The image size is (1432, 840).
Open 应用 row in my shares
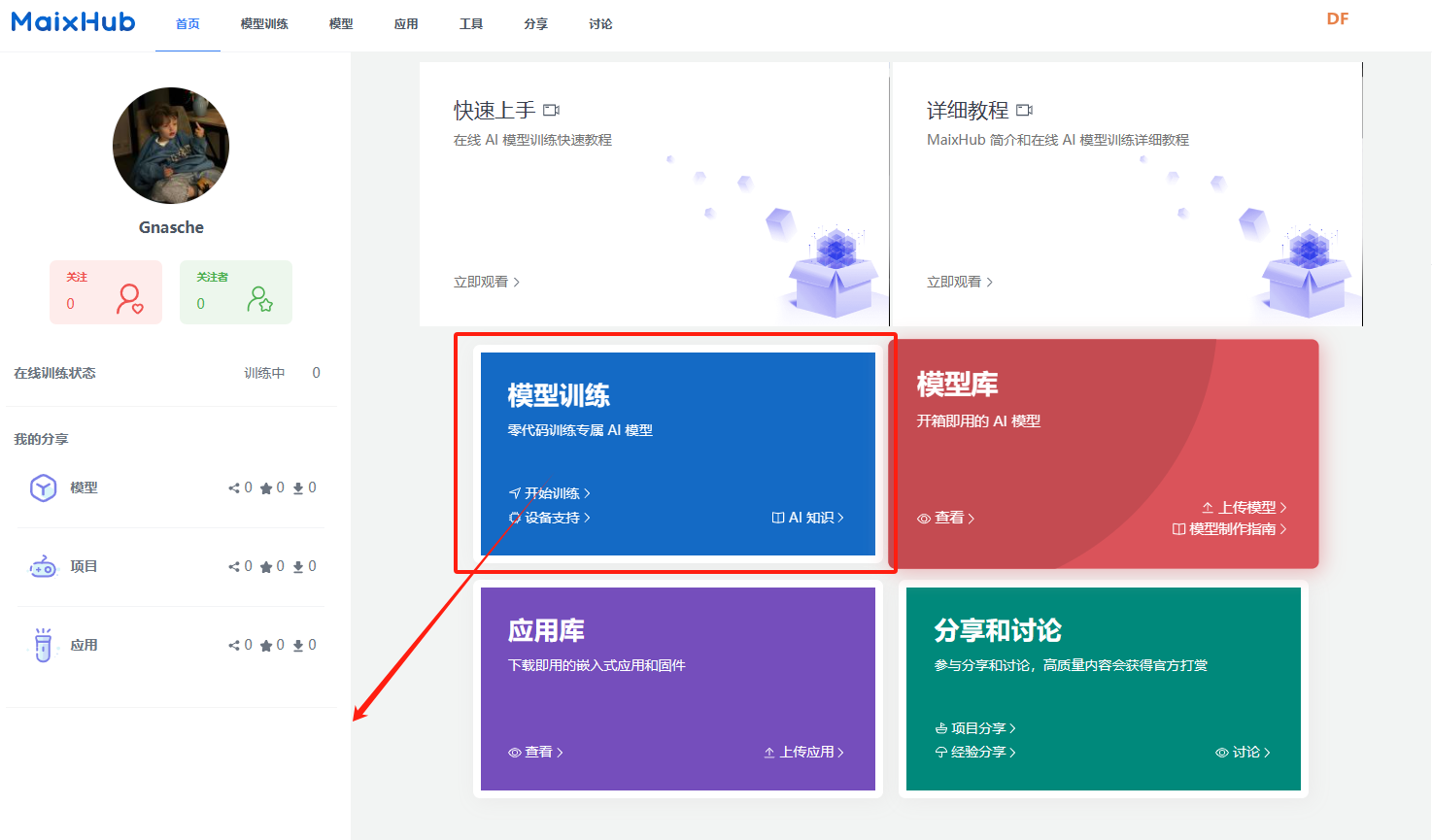tap(171, 645)
